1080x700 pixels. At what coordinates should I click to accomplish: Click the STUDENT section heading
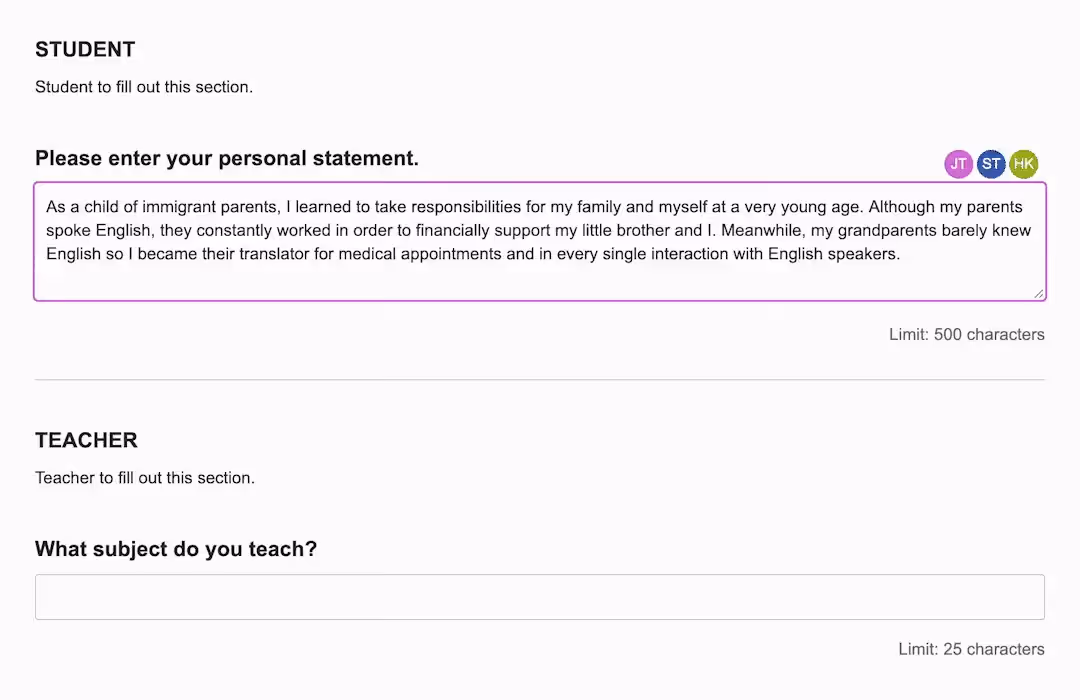[x=85, y=49]
